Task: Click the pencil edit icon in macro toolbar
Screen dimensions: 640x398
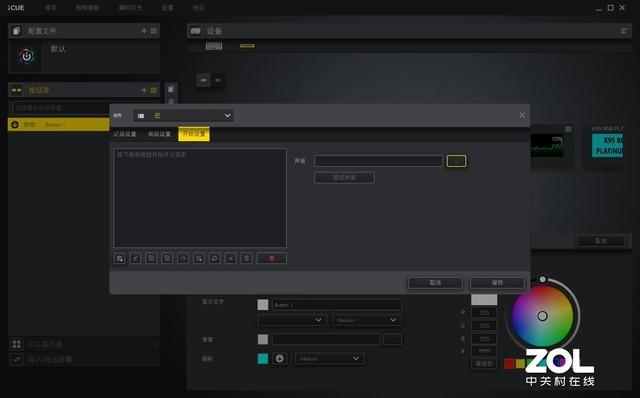Action: pyautogui.click(x=136, y=258)
